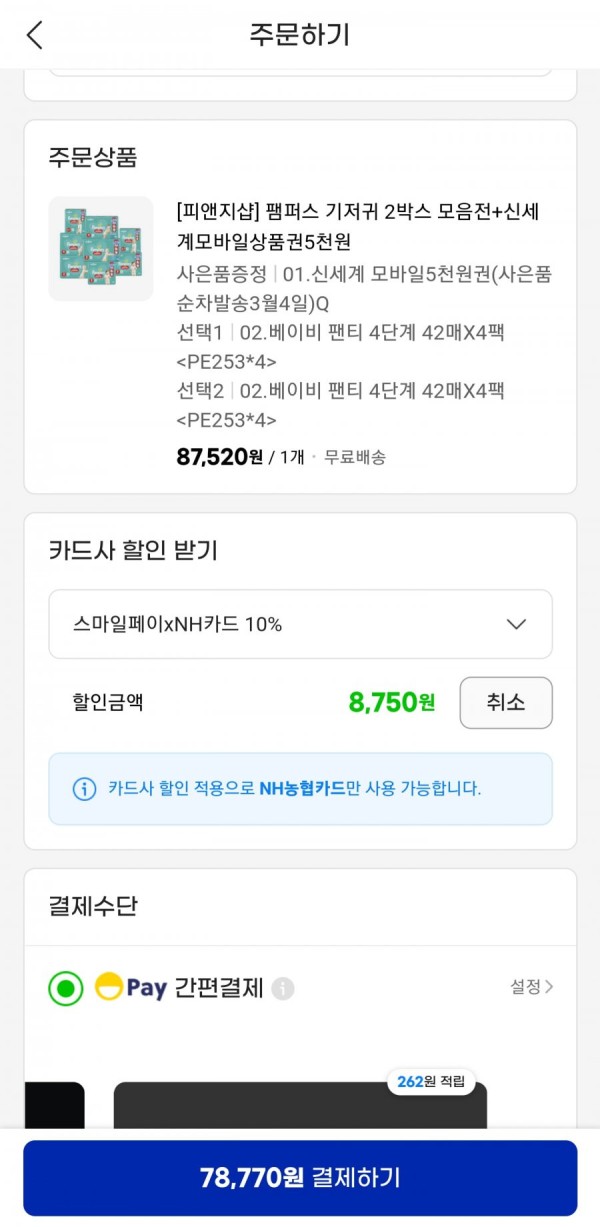Tap the 결제수단 section header
This screenshot has height=1227, width=600.
click(93, 907)
